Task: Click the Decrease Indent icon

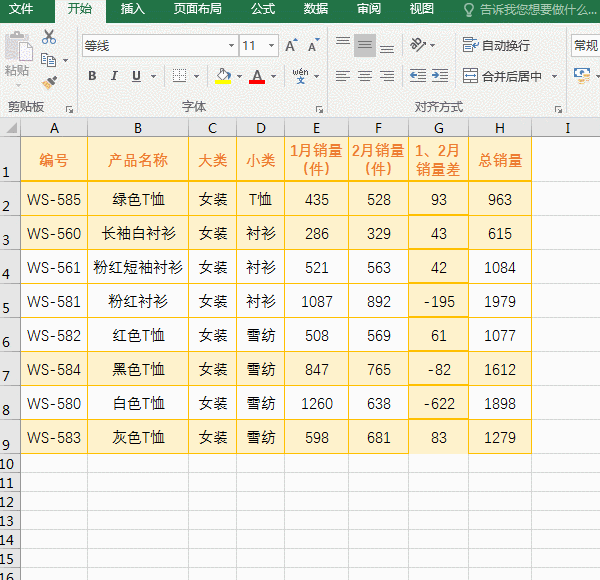Action: tap(417, 76)
